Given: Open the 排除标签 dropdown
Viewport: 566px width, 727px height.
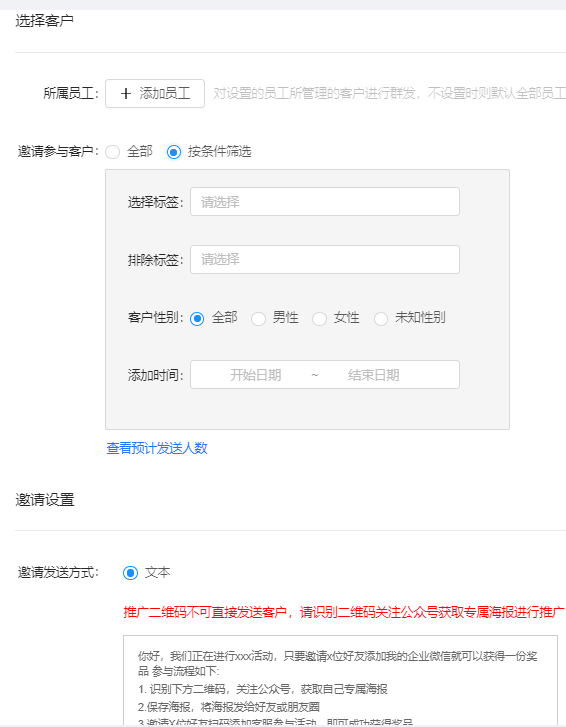Looking at the screenshot, I should point(325,260).
